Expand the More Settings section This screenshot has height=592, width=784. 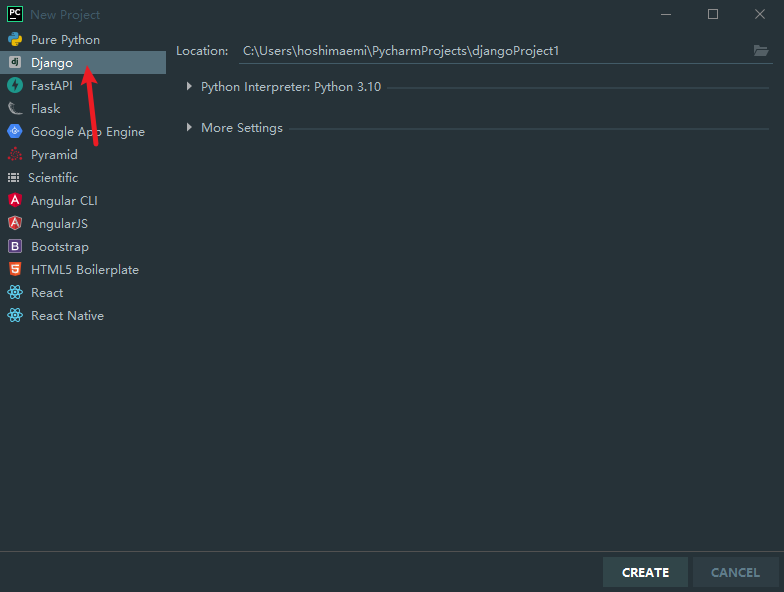[189, 128]
